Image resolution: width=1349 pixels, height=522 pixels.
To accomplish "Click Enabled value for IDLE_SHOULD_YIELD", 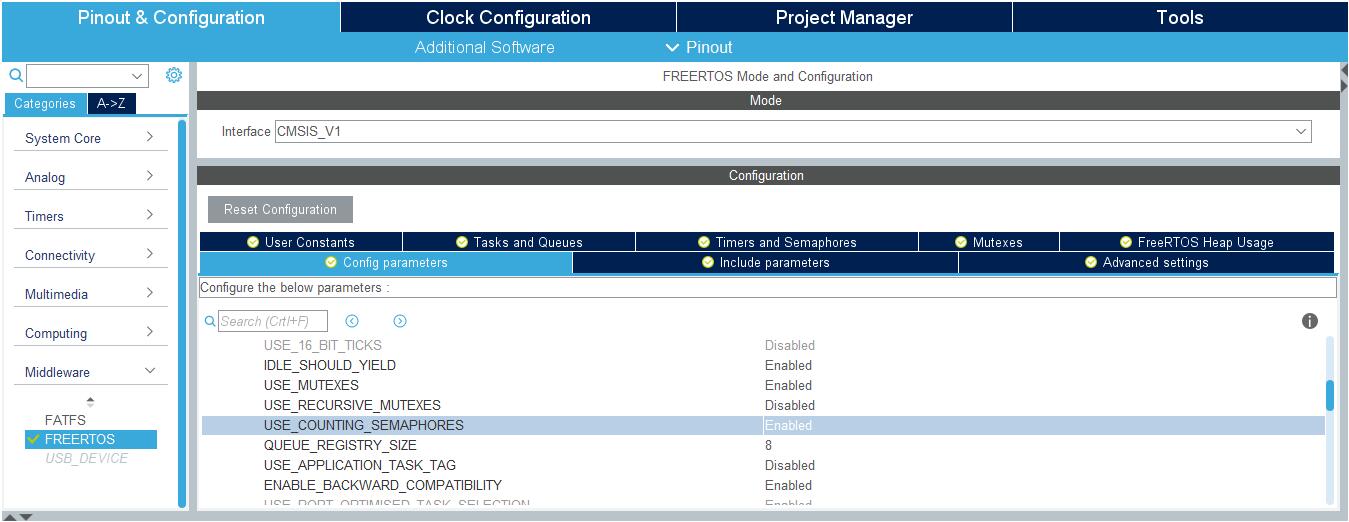I will click(x=788, y=365).
